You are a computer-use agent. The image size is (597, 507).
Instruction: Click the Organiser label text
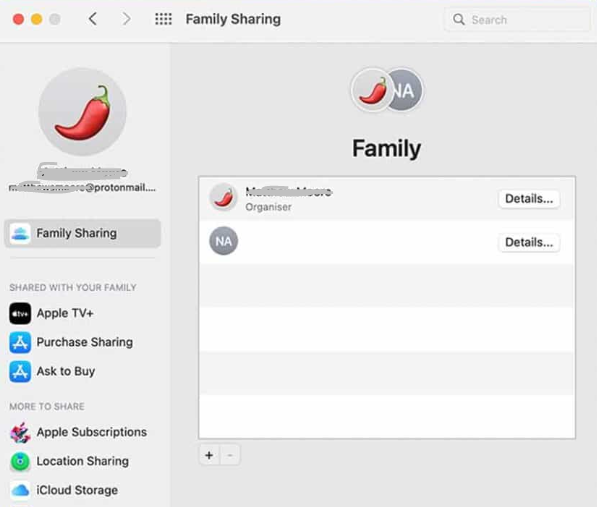[x=268, y=207]
